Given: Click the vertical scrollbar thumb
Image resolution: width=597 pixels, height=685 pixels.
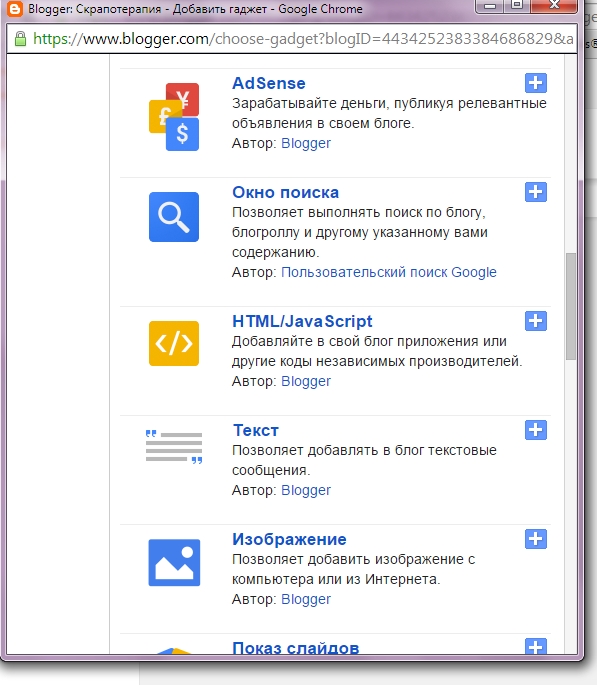Looking at the screenshot, I should tap(570, 306).
